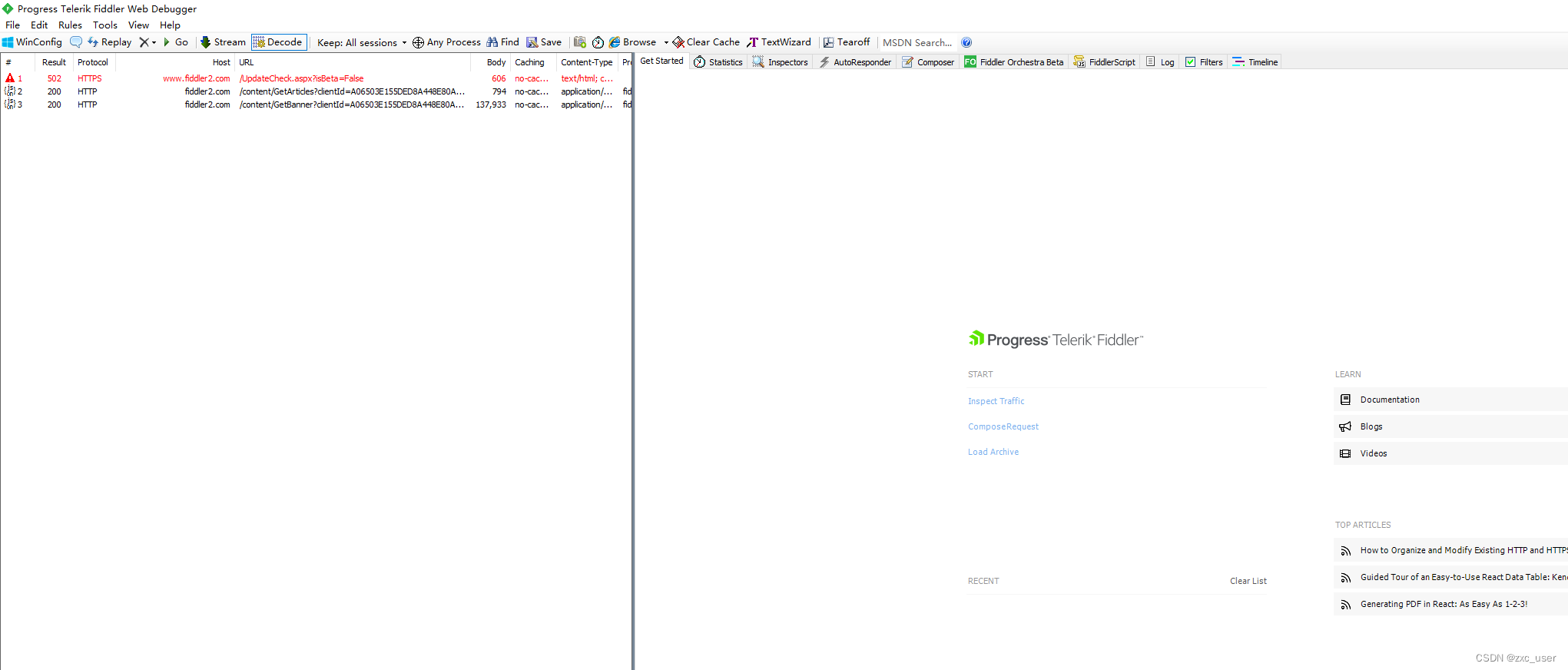Replay the selected sessions
Viewport: 1568px width, 670px height.
[x=109, y=42]
